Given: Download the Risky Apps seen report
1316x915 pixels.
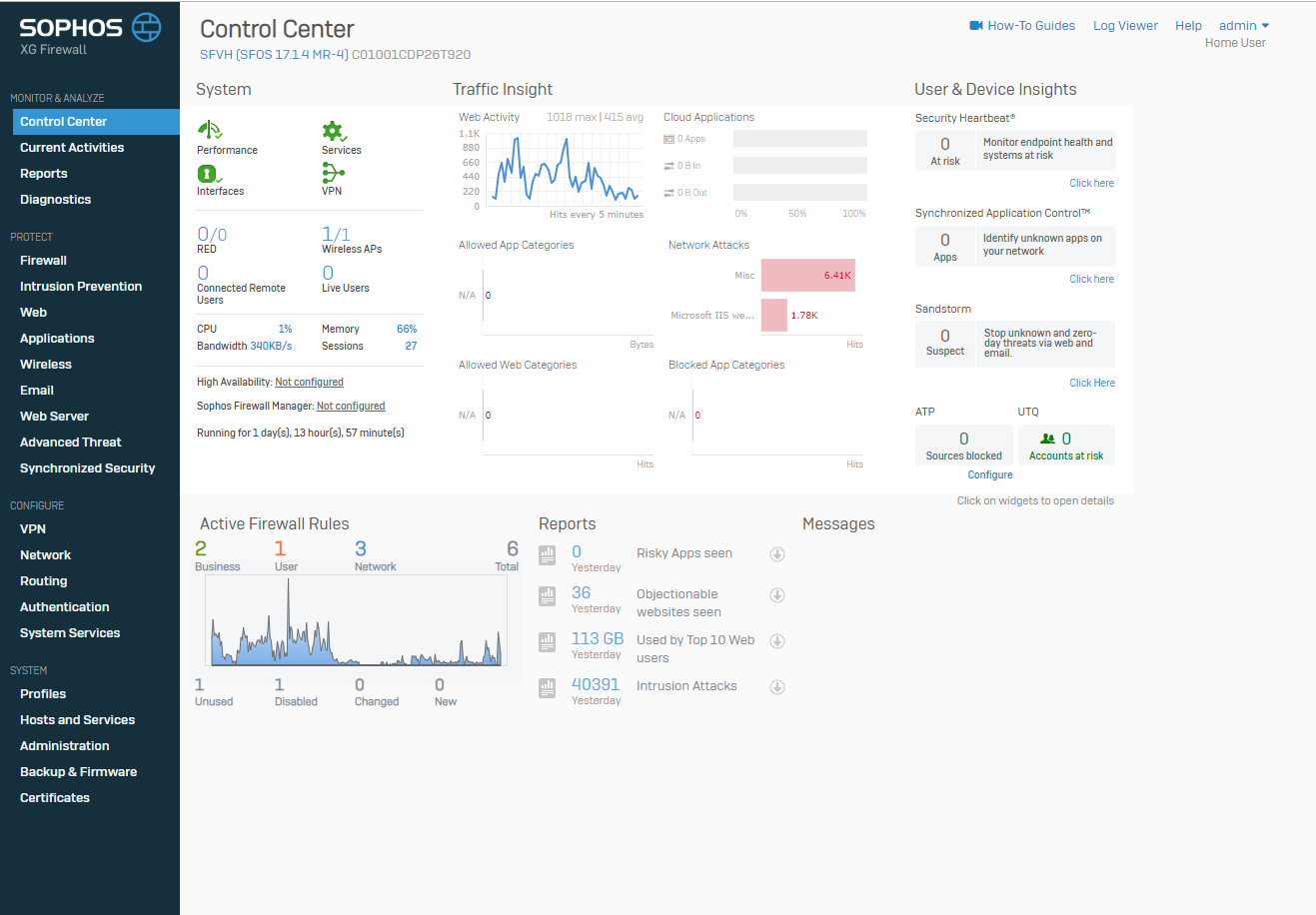Looking at the screenshot, I should [x=776, y=553].
